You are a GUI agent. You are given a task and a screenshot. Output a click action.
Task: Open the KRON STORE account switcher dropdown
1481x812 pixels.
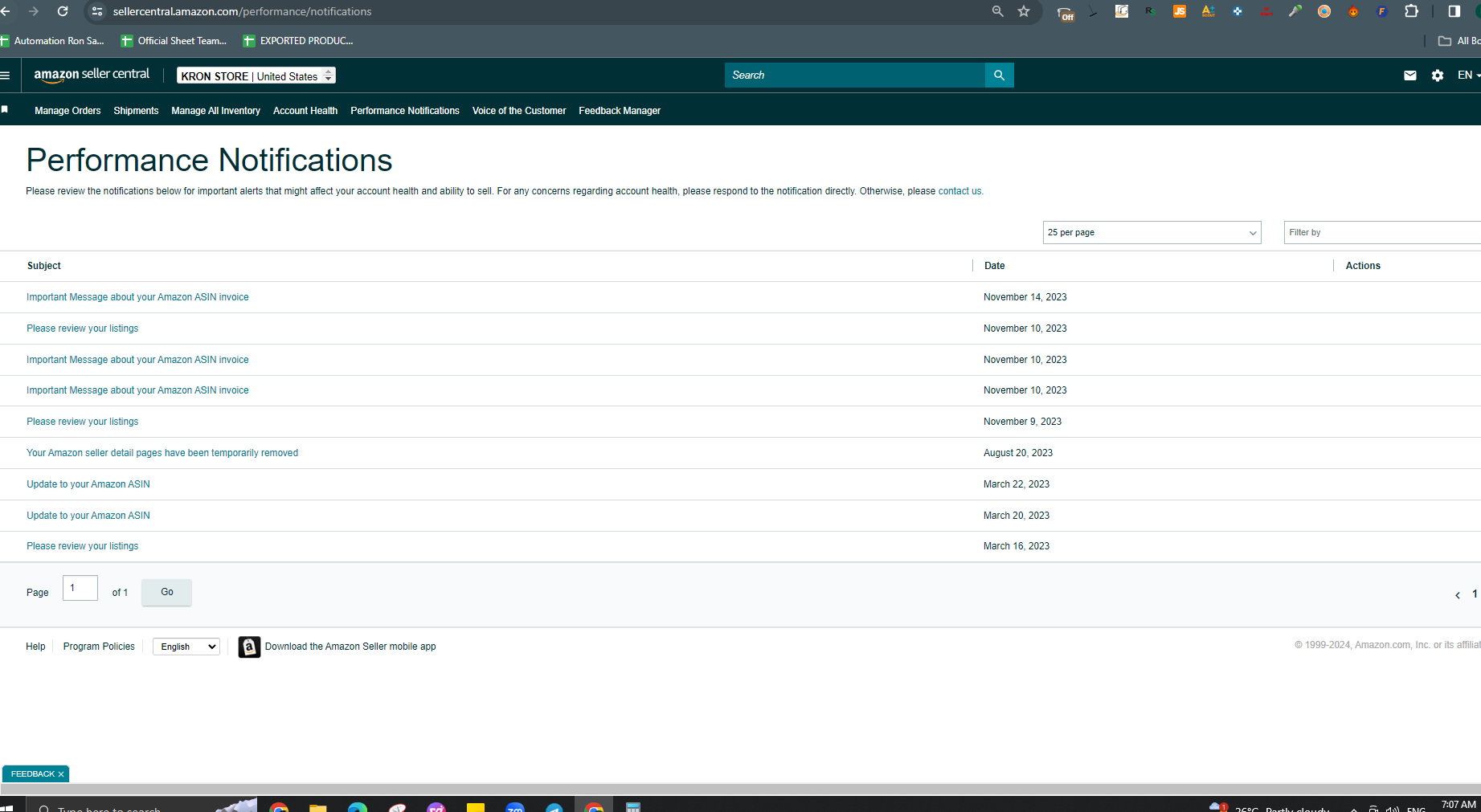click(x=256, y=75)
